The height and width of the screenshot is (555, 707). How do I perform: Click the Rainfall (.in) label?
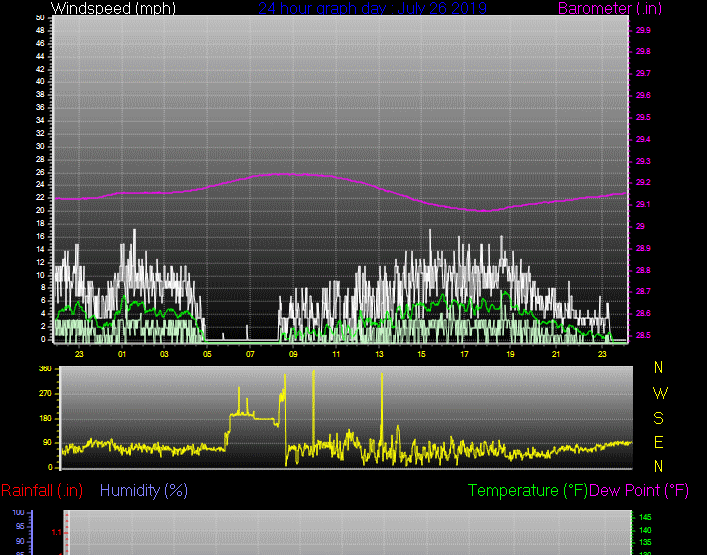pos(42,490)
